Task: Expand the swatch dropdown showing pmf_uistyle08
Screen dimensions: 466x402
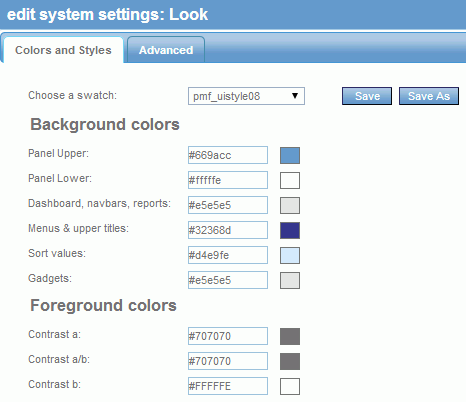Action: click(246, 96)
